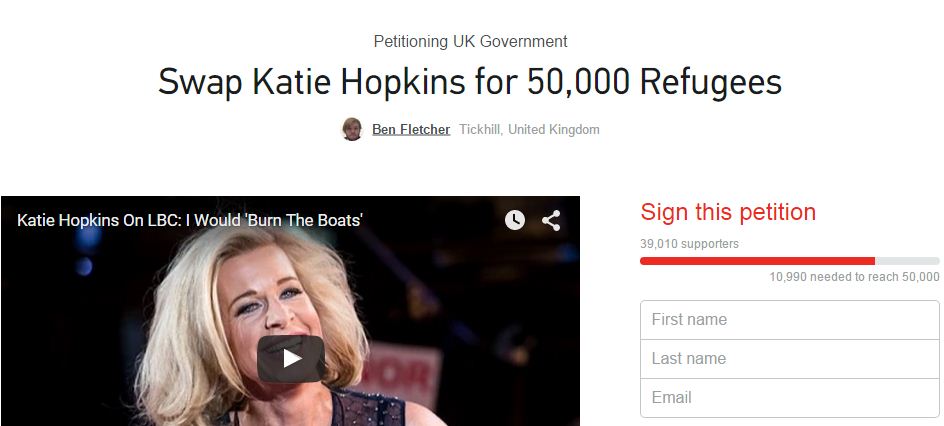Click the Watch Later clock icon on video
The width and height of the screenshot is (944, 426).
tap(514, 220)
